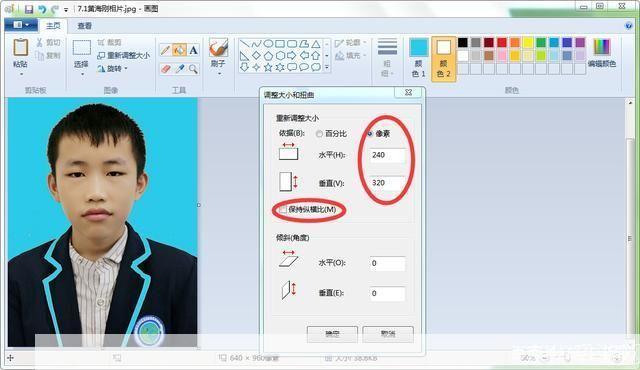Click 确定 button in resize dialog
This screenshot has width=640, height=370.
(332, 334)
